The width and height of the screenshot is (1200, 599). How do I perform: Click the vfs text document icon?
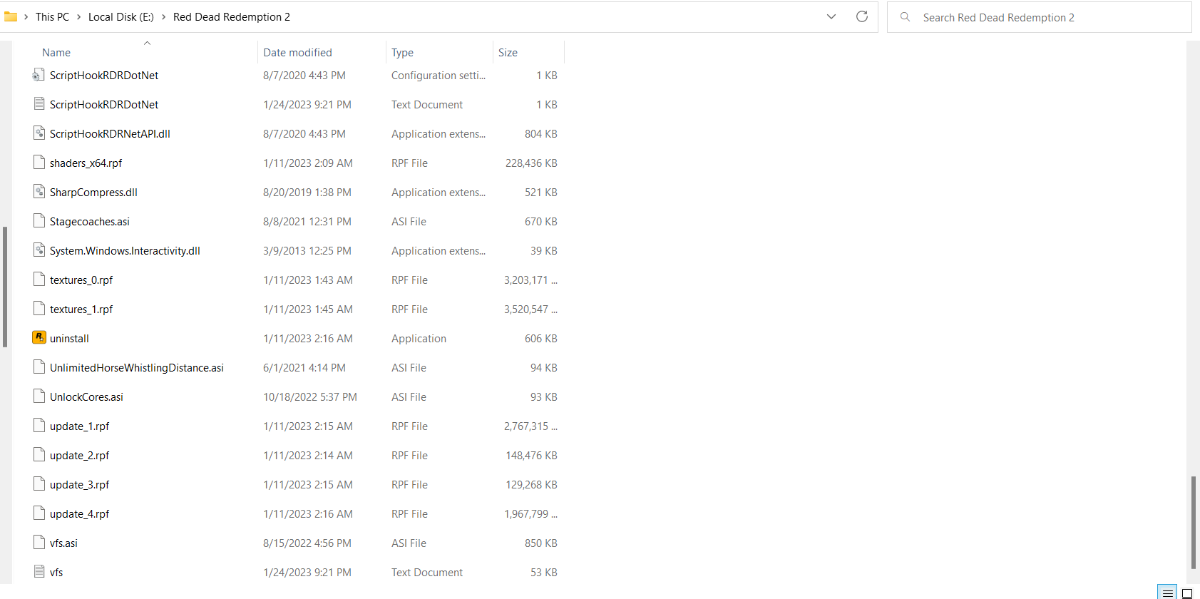pyautogui.click(x=39, y=572)
